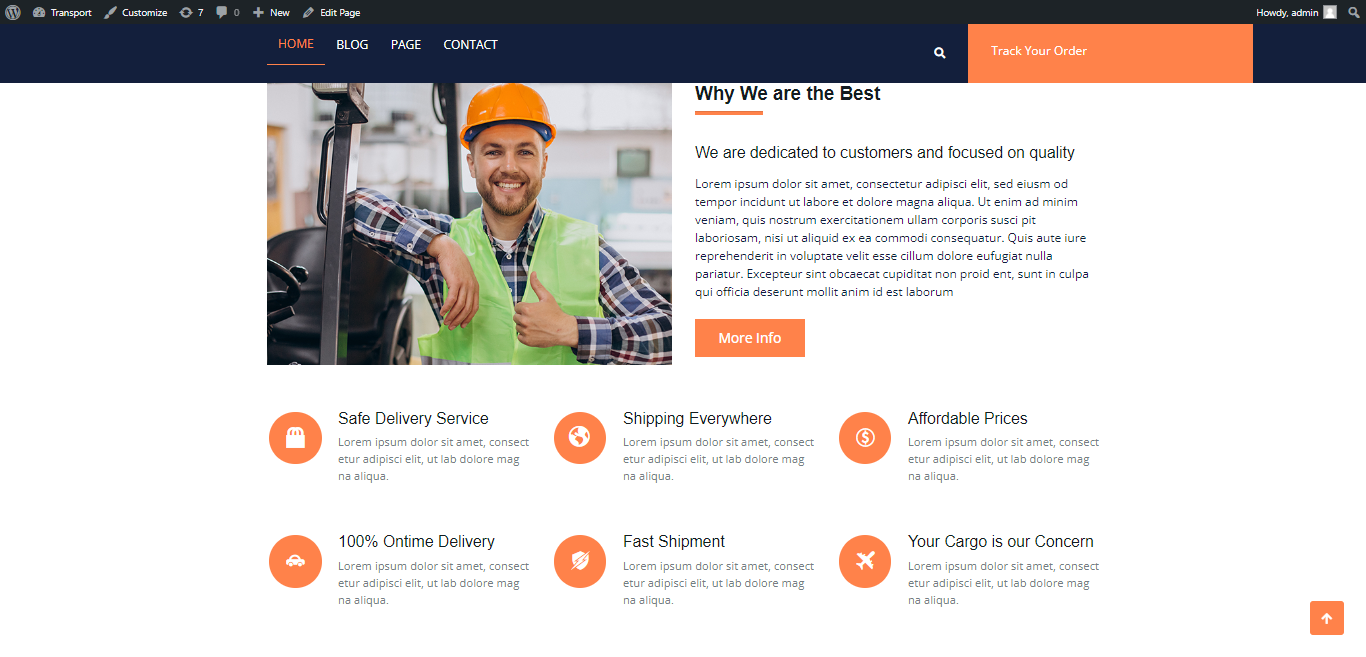1366x657 pixels.
Task: Open the site search magnifier in header
Action: [940, 53]
